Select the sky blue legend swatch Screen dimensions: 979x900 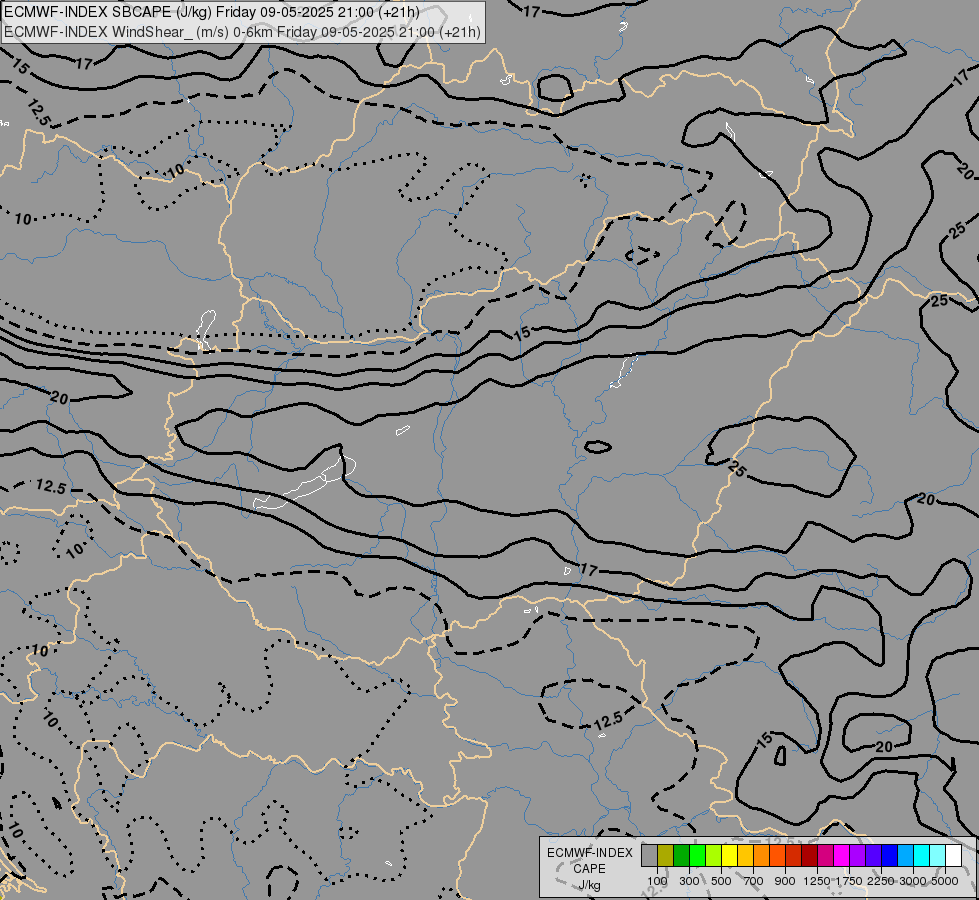pos(906,855)
